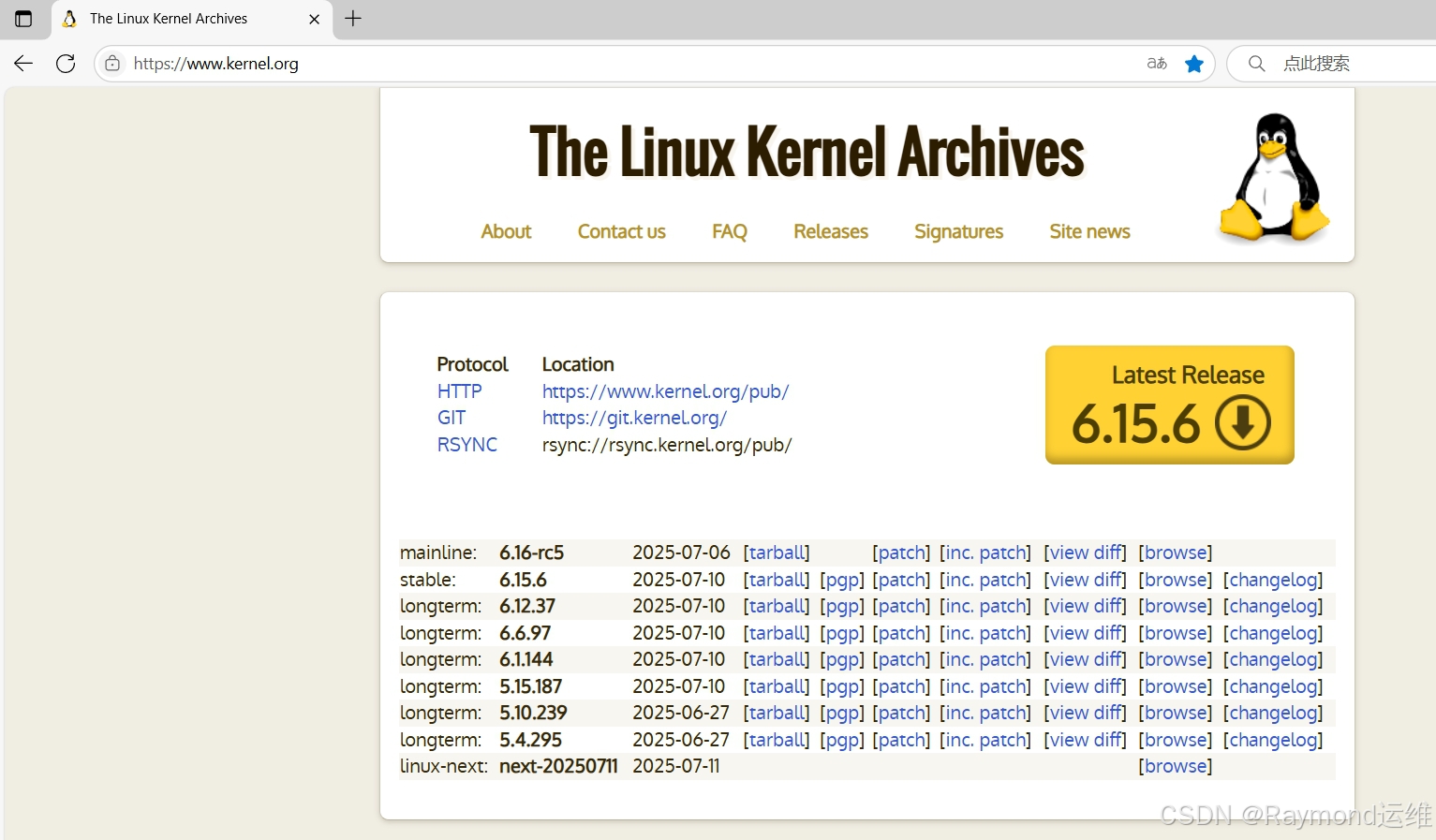Click the date 2025-07-11

coord(675,766)
